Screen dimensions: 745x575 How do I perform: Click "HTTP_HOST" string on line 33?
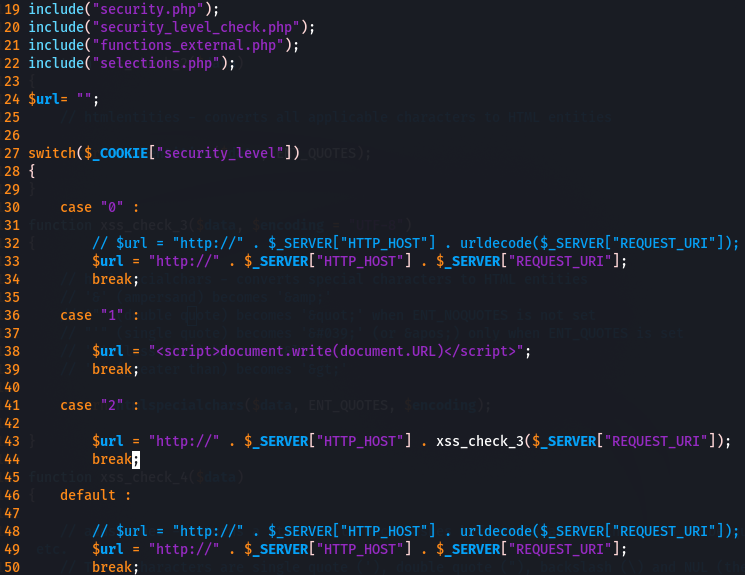pyautogui.click(x=360, y=261)
